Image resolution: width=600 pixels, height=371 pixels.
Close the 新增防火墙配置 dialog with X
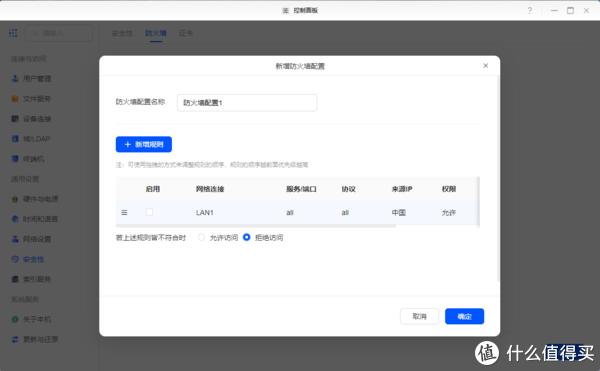[486, 66]
